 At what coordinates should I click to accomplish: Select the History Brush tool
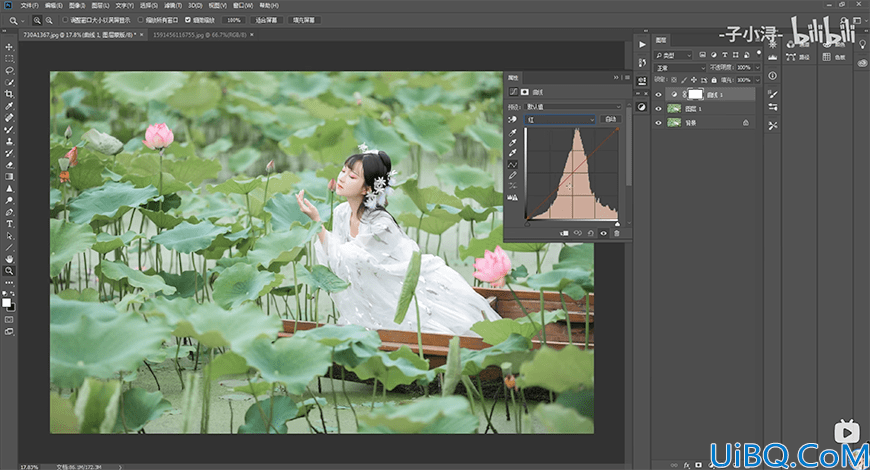point(9,153)
